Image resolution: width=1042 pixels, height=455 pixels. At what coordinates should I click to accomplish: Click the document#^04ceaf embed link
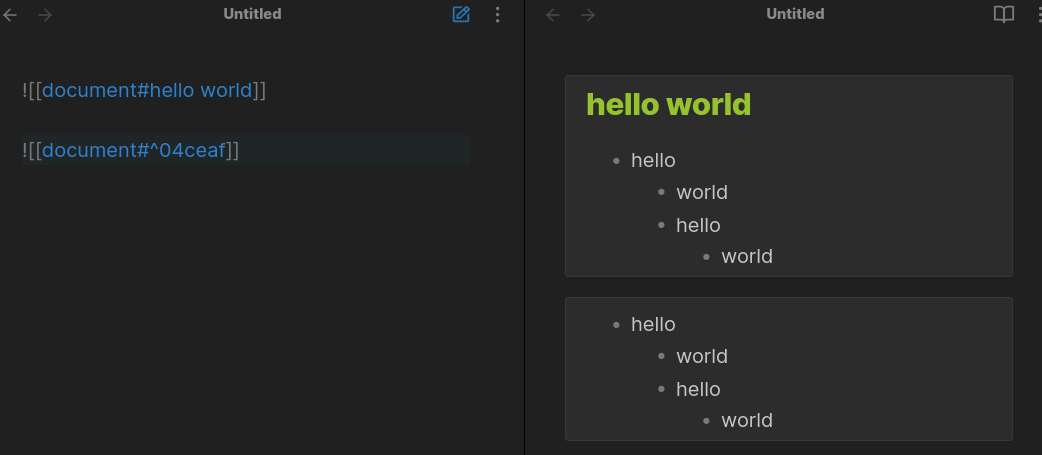point(134,151)
